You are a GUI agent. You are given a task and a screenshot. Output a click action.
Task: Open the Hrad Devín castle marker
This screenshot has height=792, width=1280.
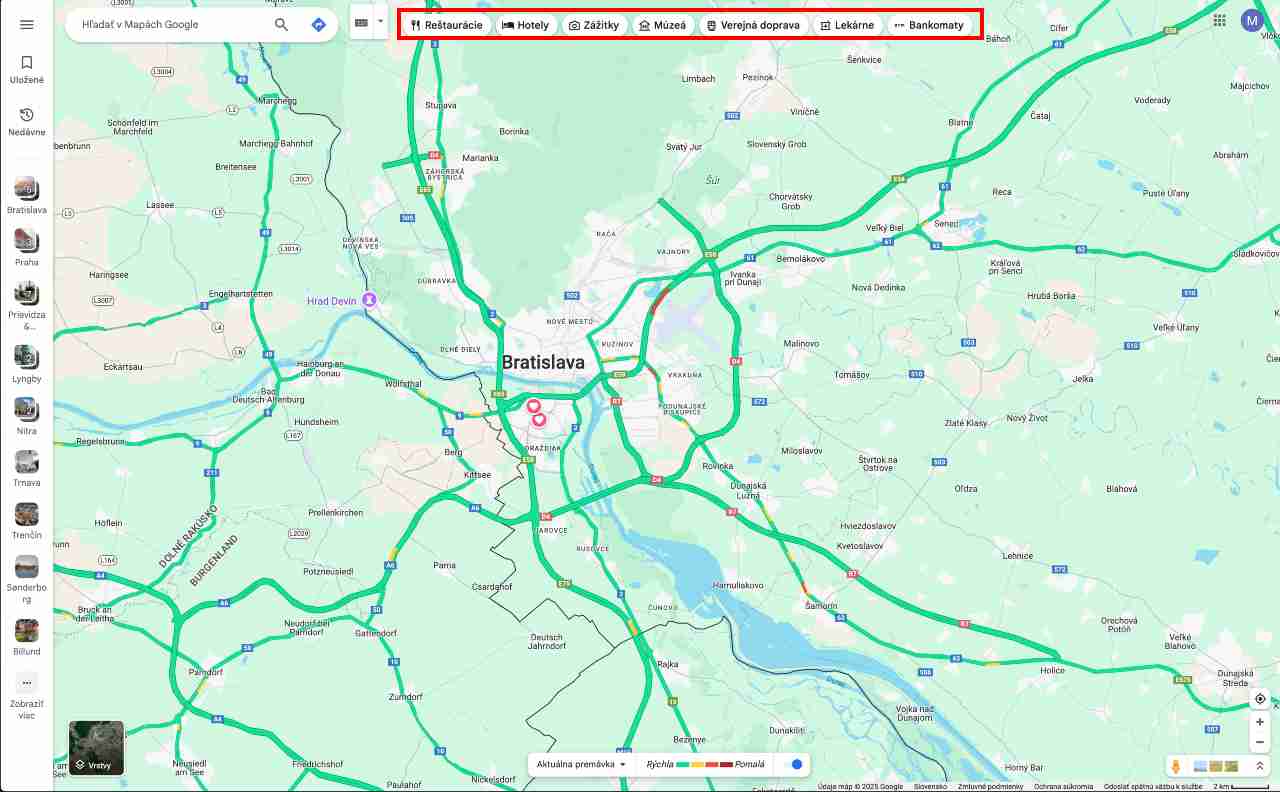tap(370, 299)
